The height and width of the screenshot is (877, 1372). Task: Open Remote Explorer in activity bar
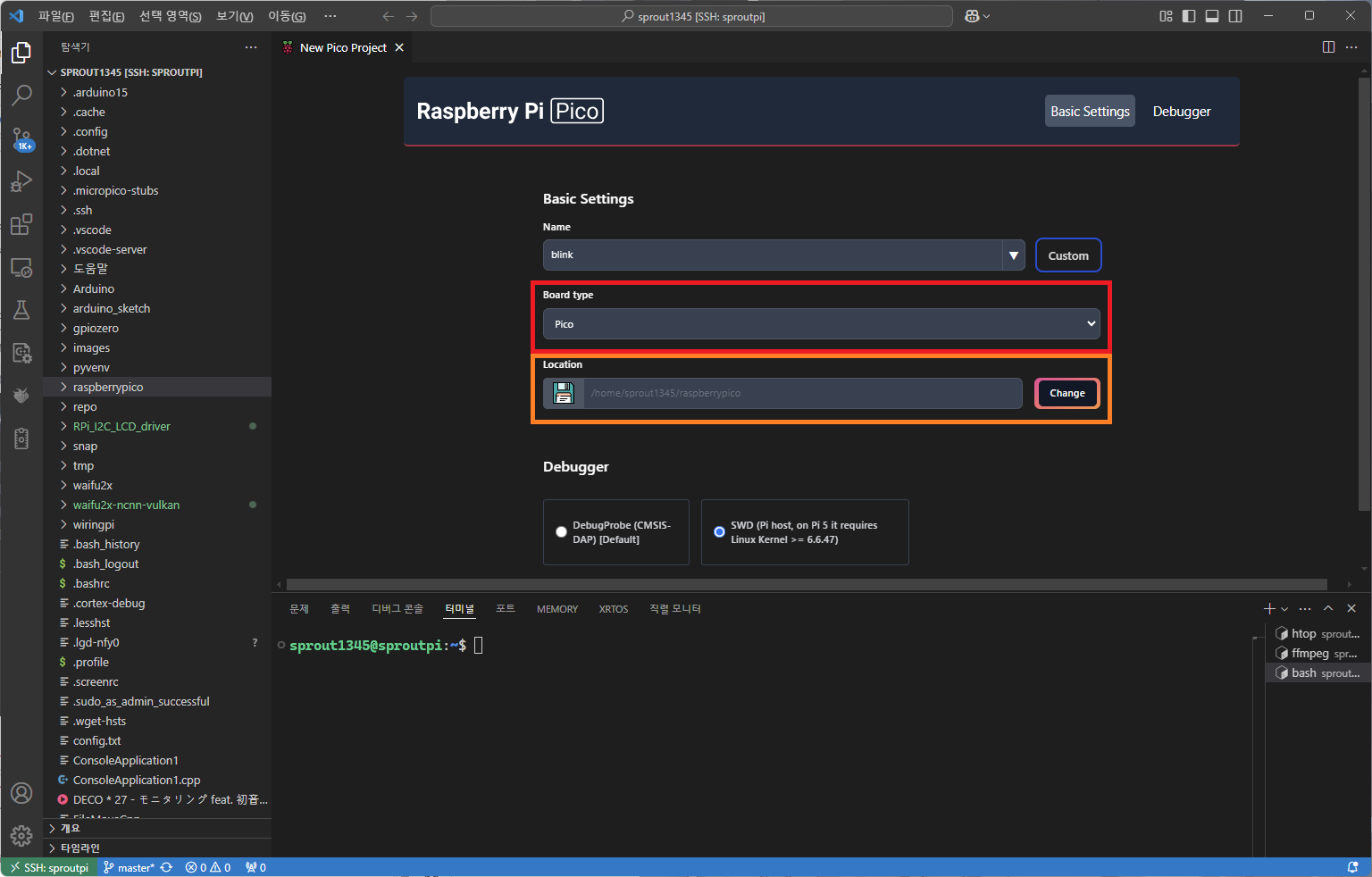click(21, 267)
